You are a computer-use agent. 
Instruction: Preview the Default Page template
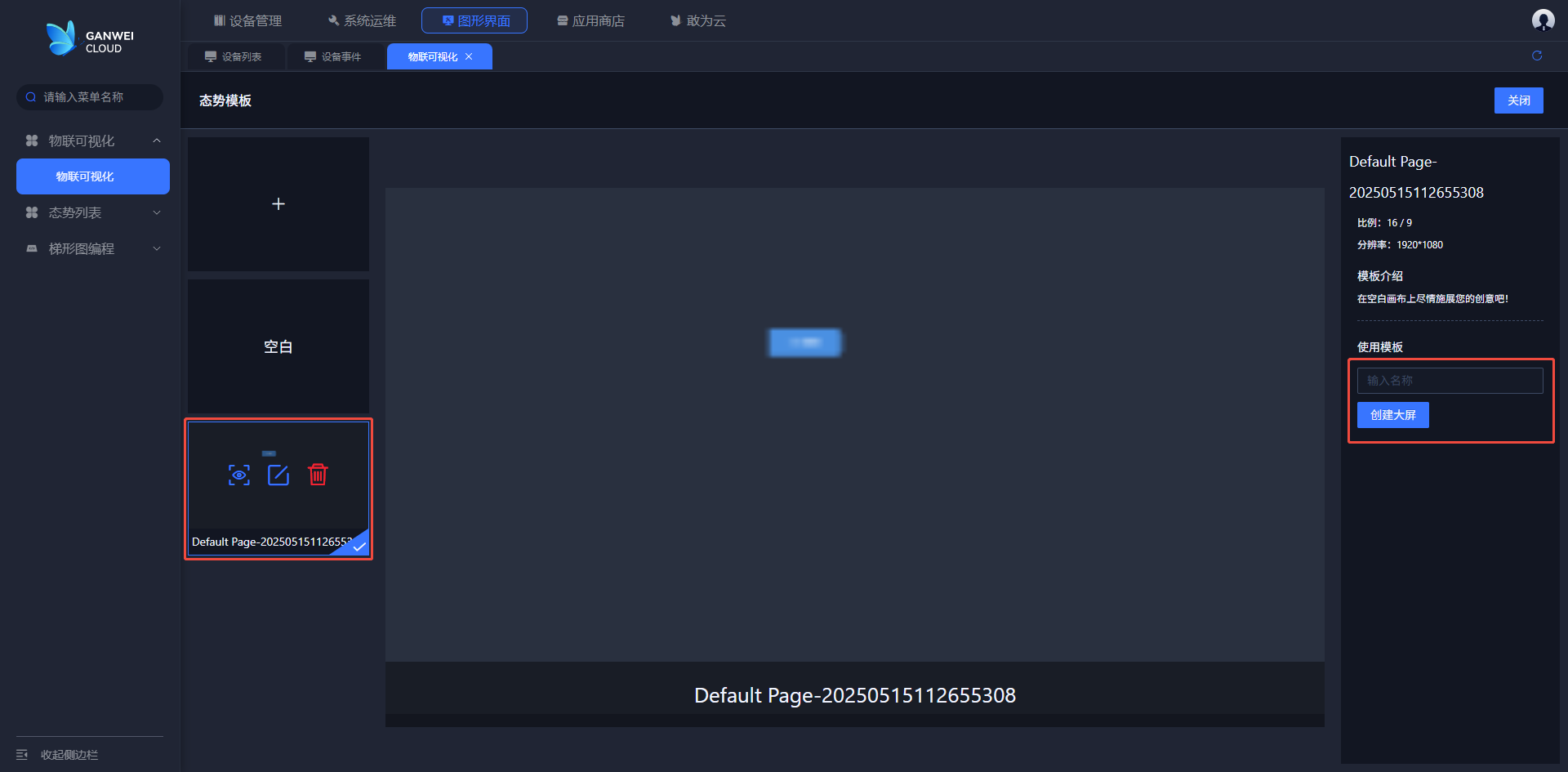coord(239,475)
